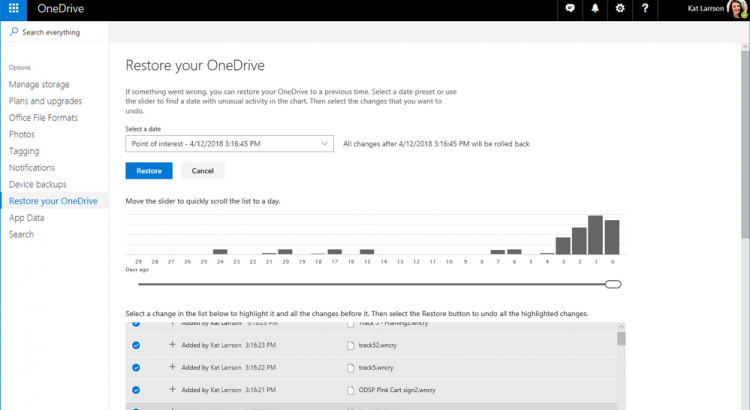Open App Data option

[26, 218]
